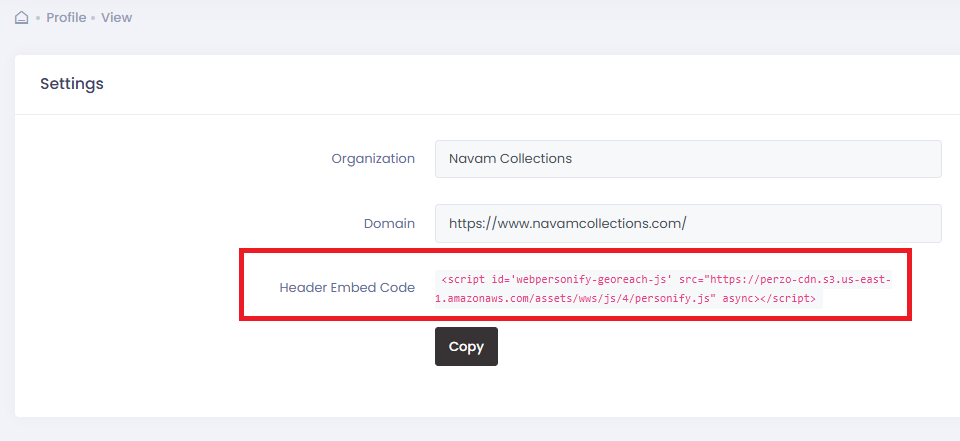Image resolution: width=960 pixels, height=441 pixels.
Task: Click the Domain field label
Action: click(x=389, y=224)
